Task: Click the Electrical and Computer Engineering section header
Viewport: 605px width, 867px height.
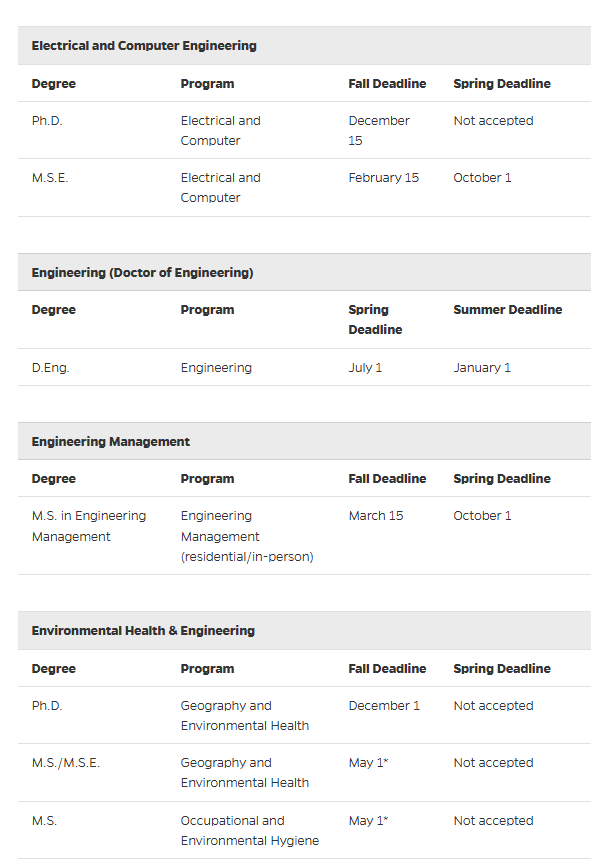Action: click(x=144, y=46)
